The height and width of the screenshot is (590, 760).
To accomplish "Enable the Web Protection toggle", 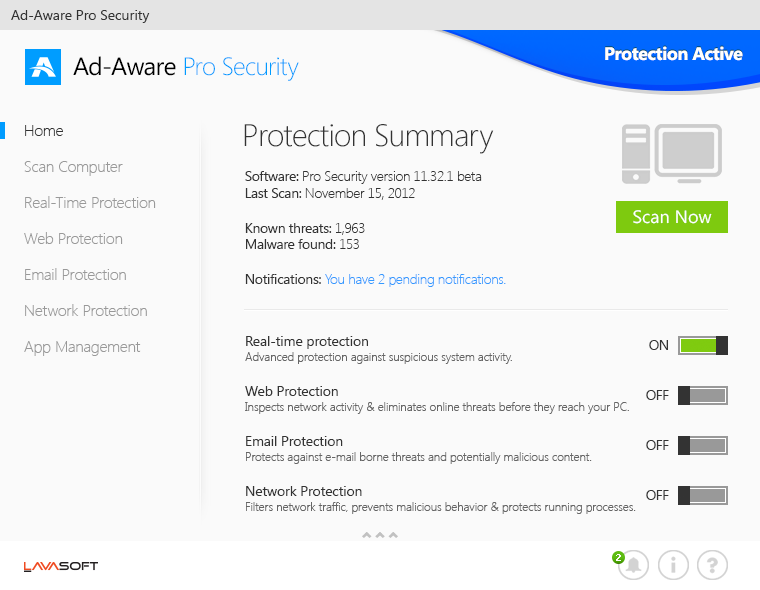I will [x=702, y=395].
